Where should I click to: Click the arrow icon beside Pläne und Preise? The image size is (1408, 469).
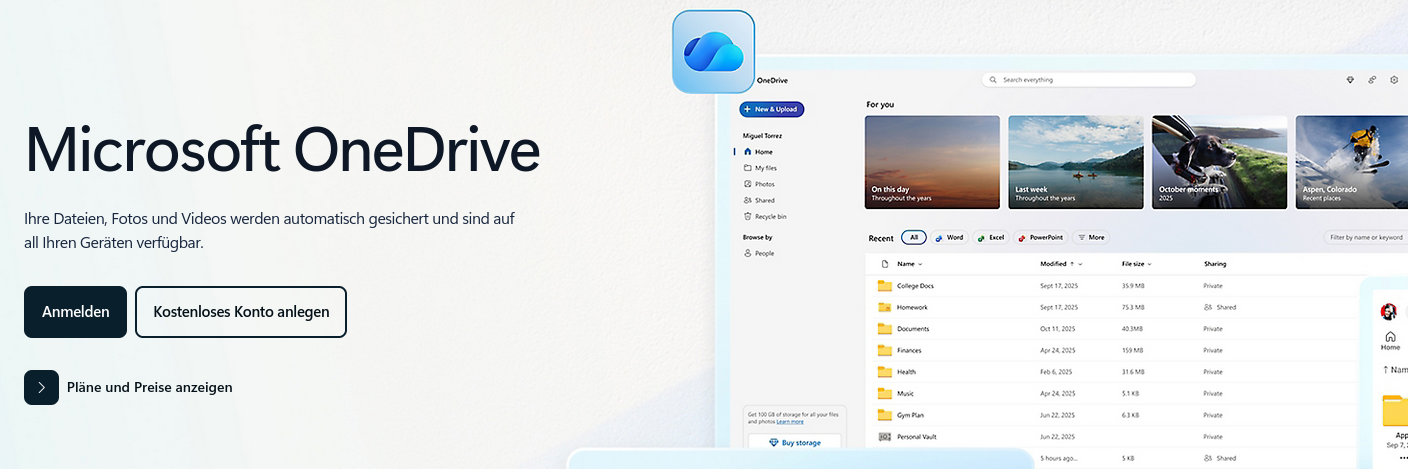[x=41, y=387]
